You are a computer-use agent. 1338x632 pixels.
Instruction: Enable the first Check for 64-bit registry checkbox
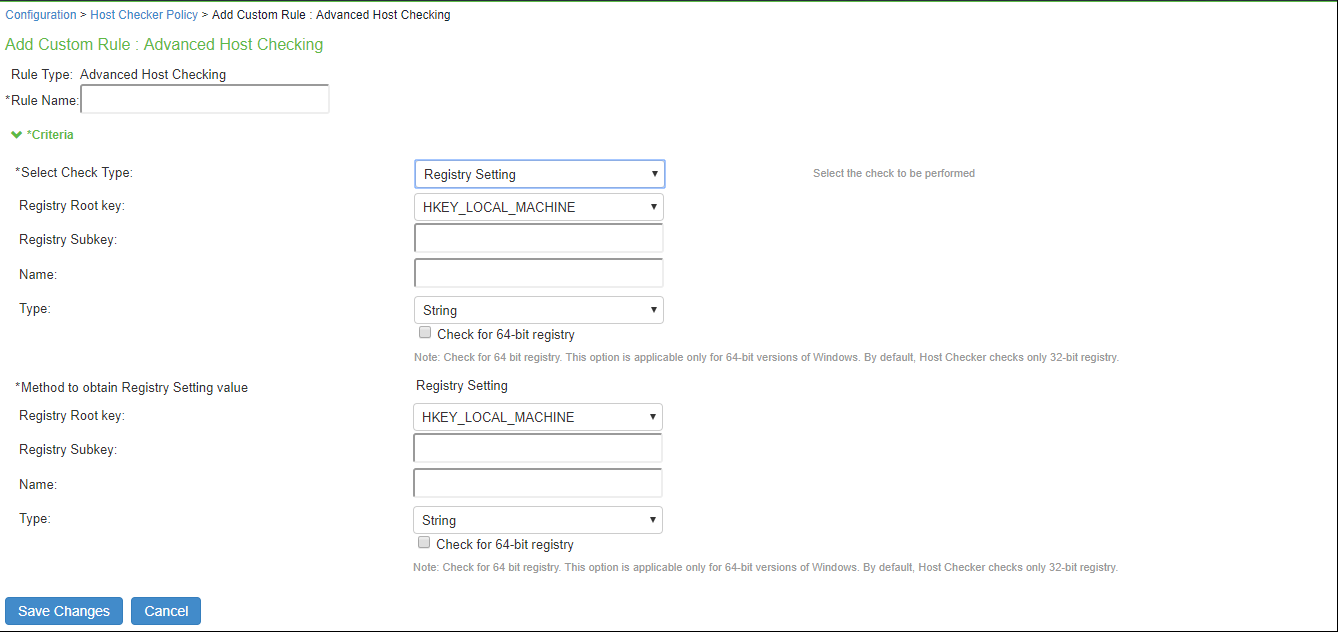(x=425, y=333)
